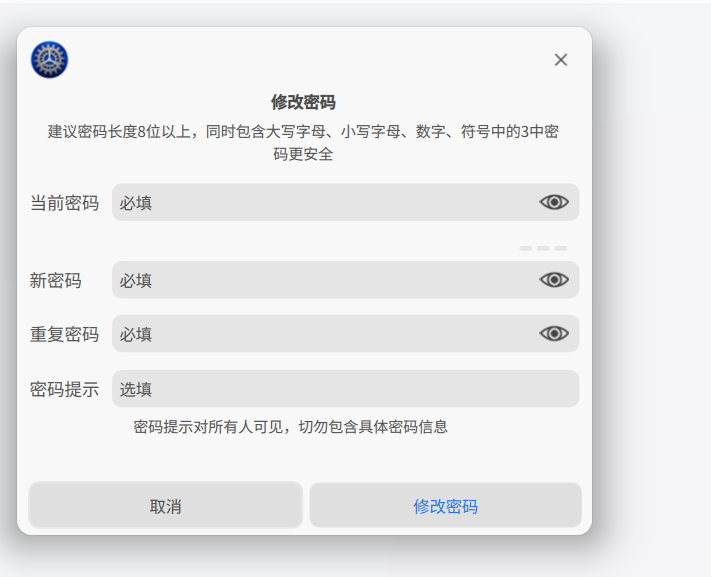Viewport: 711px width, 577px height.
Task: Click the 修改密码 dialog title
Action: tap(303, 102)
